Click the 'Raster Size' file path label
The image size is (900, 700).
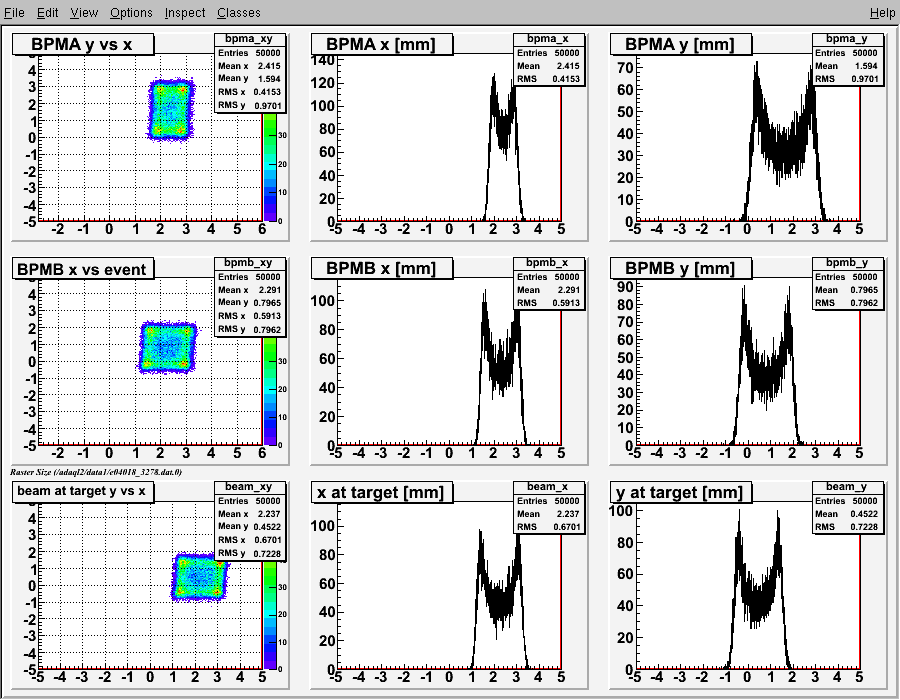coord(96,472)
